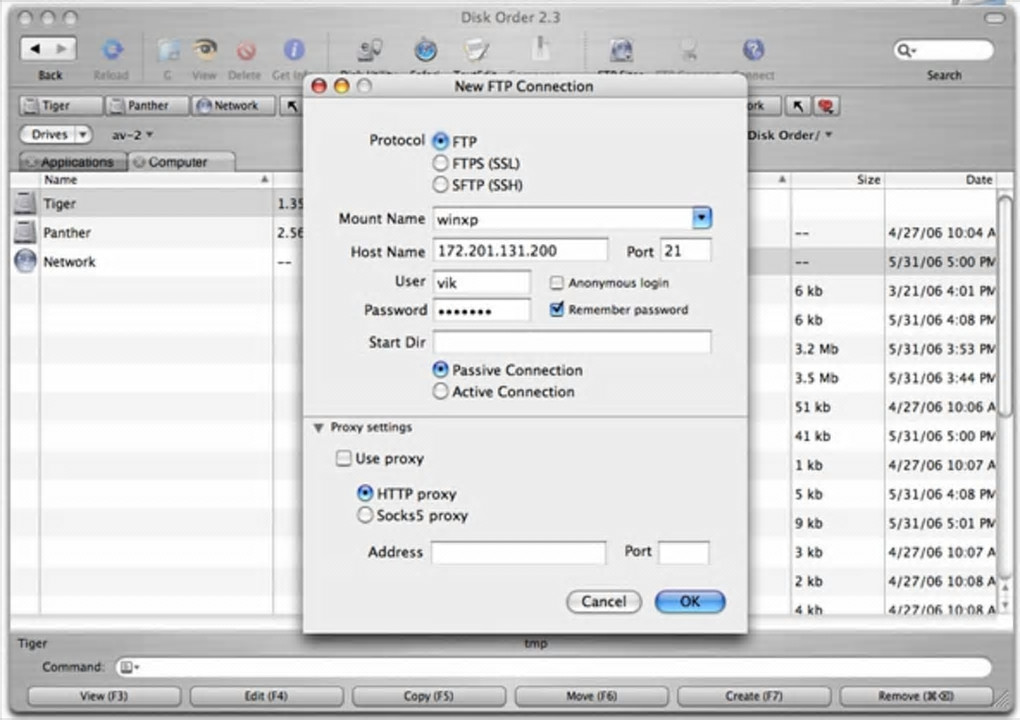Click the command history icon in Command field
This screenshot has height=720, width=1020.
129,667
